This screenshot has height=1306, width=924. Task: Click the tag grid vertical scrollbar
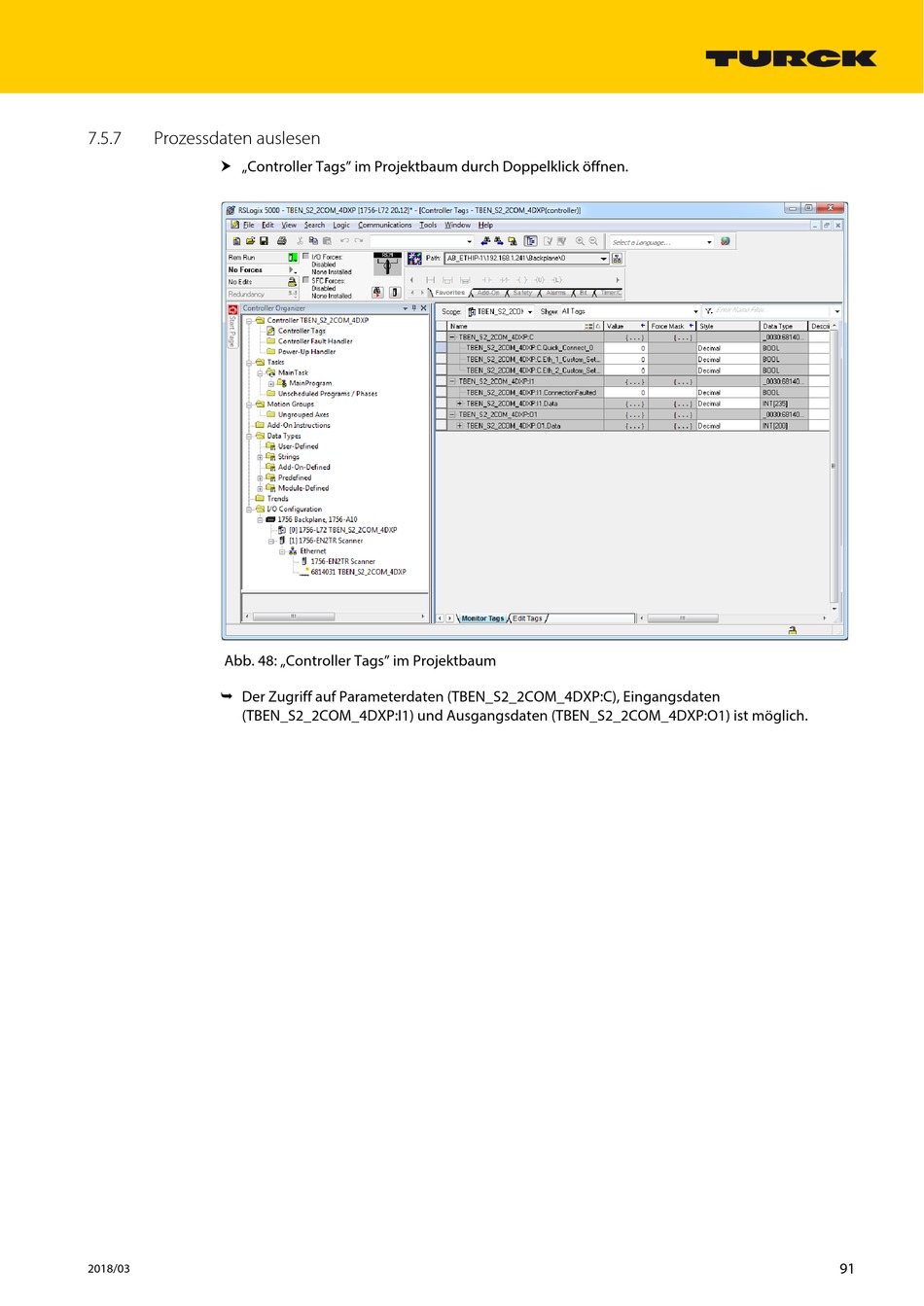(833, 467)
